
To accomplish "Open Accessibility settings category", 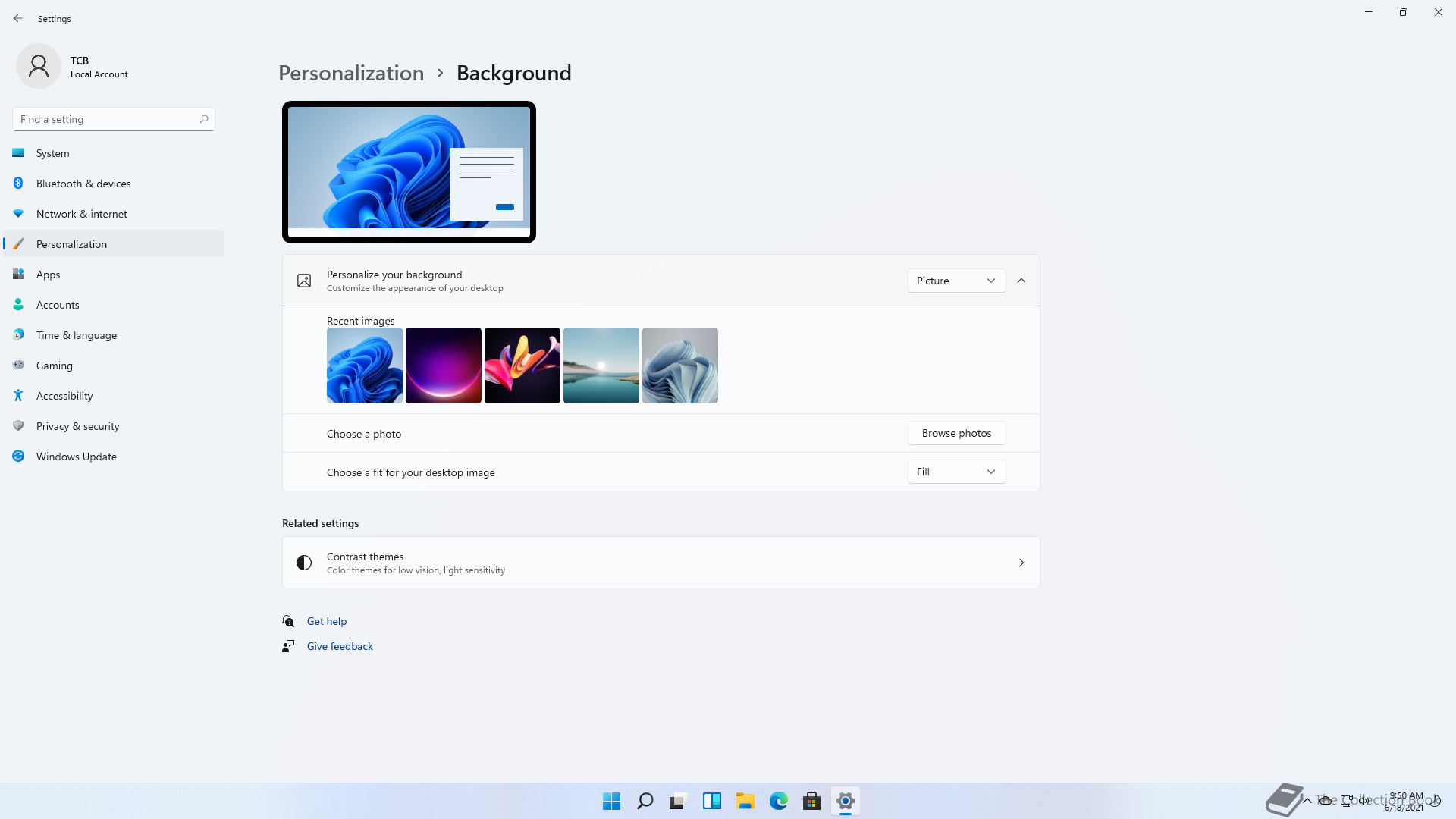I will pyautogui.click(x=114, y=396).
